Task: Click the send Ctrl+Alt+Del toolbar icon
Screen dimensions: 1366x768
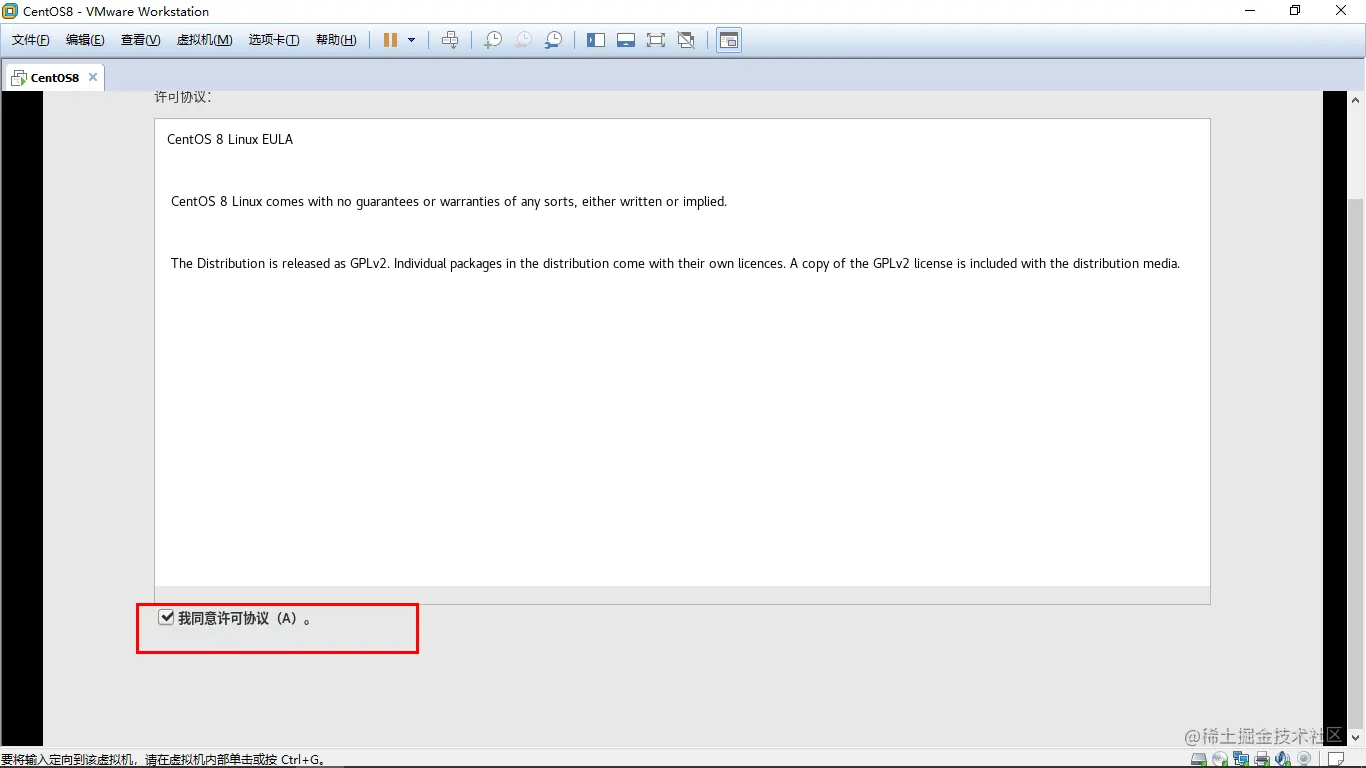Action: click(450, 40)
